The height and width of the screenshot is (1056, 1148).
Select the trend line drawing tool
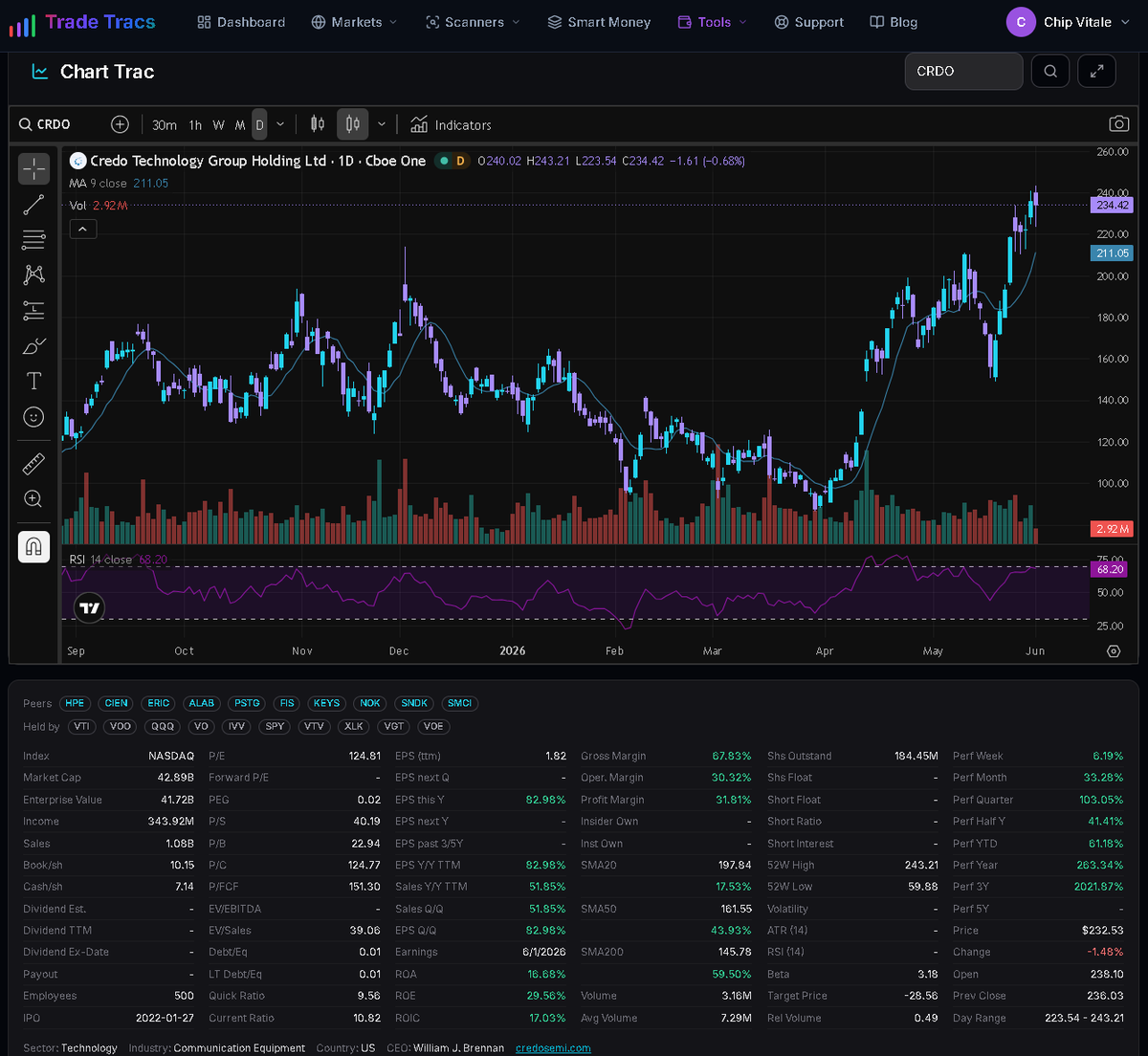pos(33,205)
